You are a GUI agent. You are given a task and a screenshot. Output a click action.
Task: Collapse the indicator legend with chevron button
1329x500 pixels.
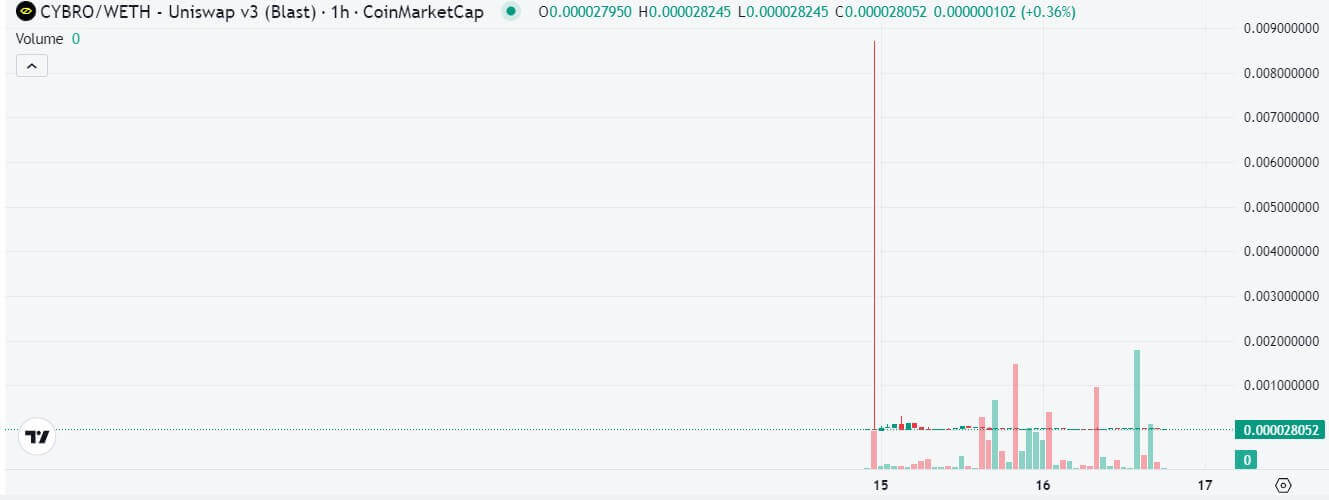(31, 66)
